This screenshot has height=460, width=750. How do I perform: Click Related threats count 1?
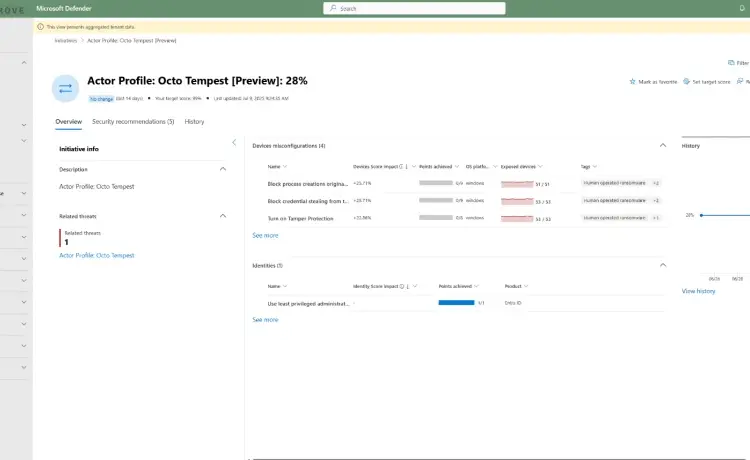pyautogui.click(x=66, y=242)
